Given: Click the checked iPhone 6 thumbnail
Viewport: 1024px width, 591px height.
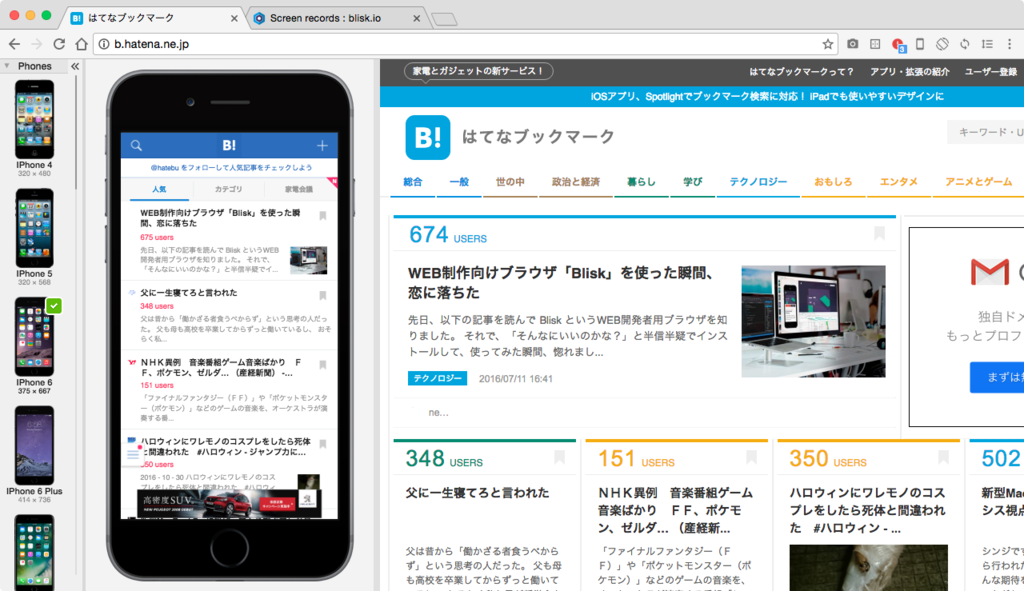Looking at the screenshot, I should coord(34,337).
